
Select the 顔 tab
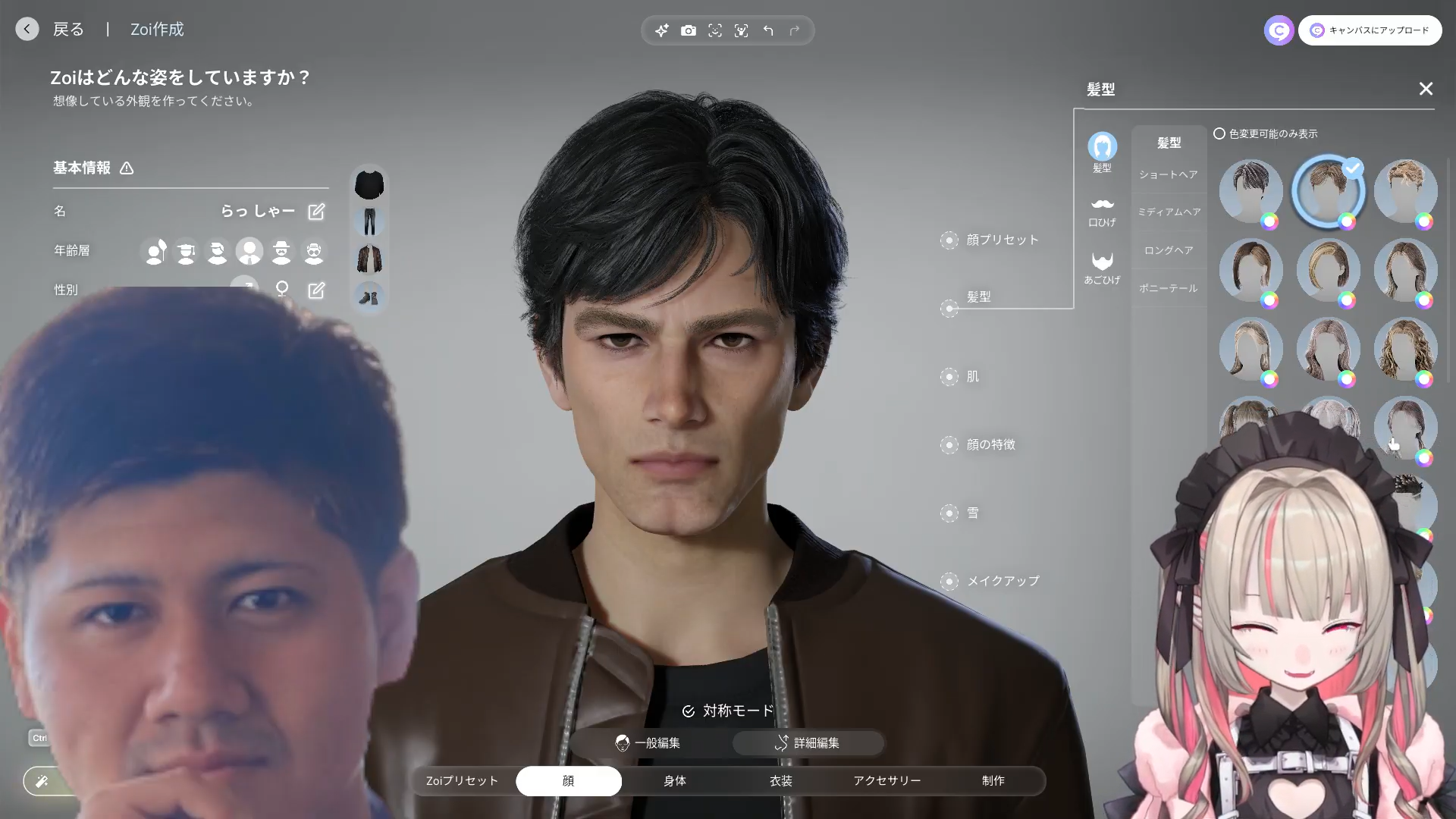point(569,781)
